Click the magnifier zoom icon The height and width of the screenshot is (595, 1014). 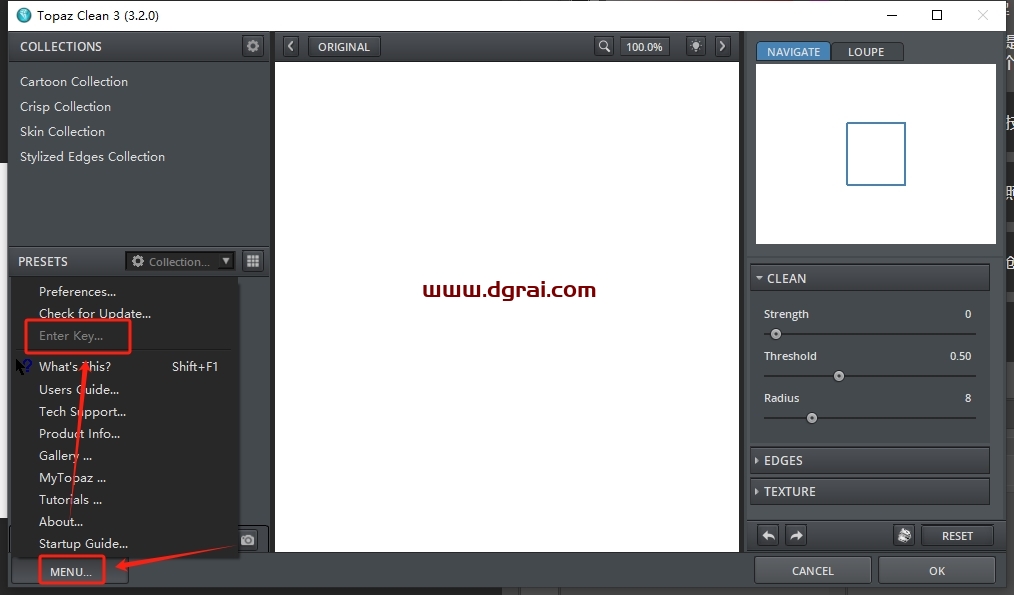(x=604, y=47)
